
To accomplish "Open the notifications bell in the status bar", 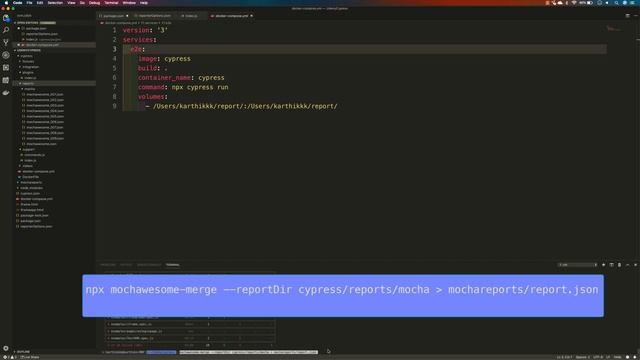I will coord(635,357).
